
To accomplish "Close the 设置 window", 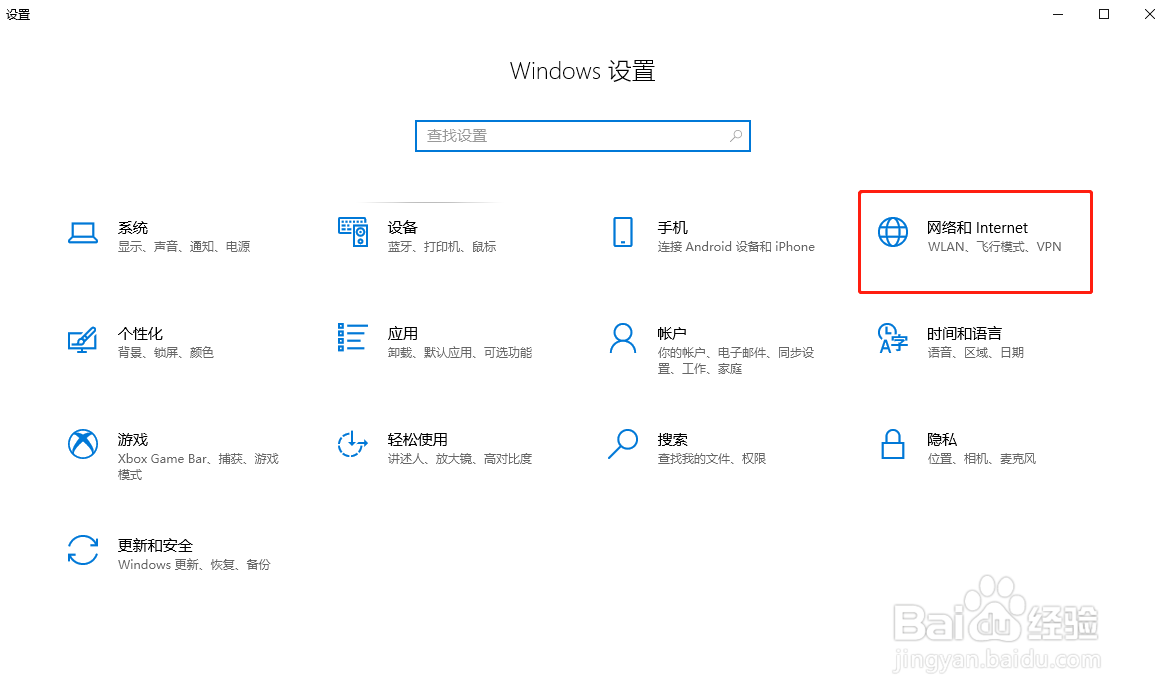I will click(x=1149, y=14).
